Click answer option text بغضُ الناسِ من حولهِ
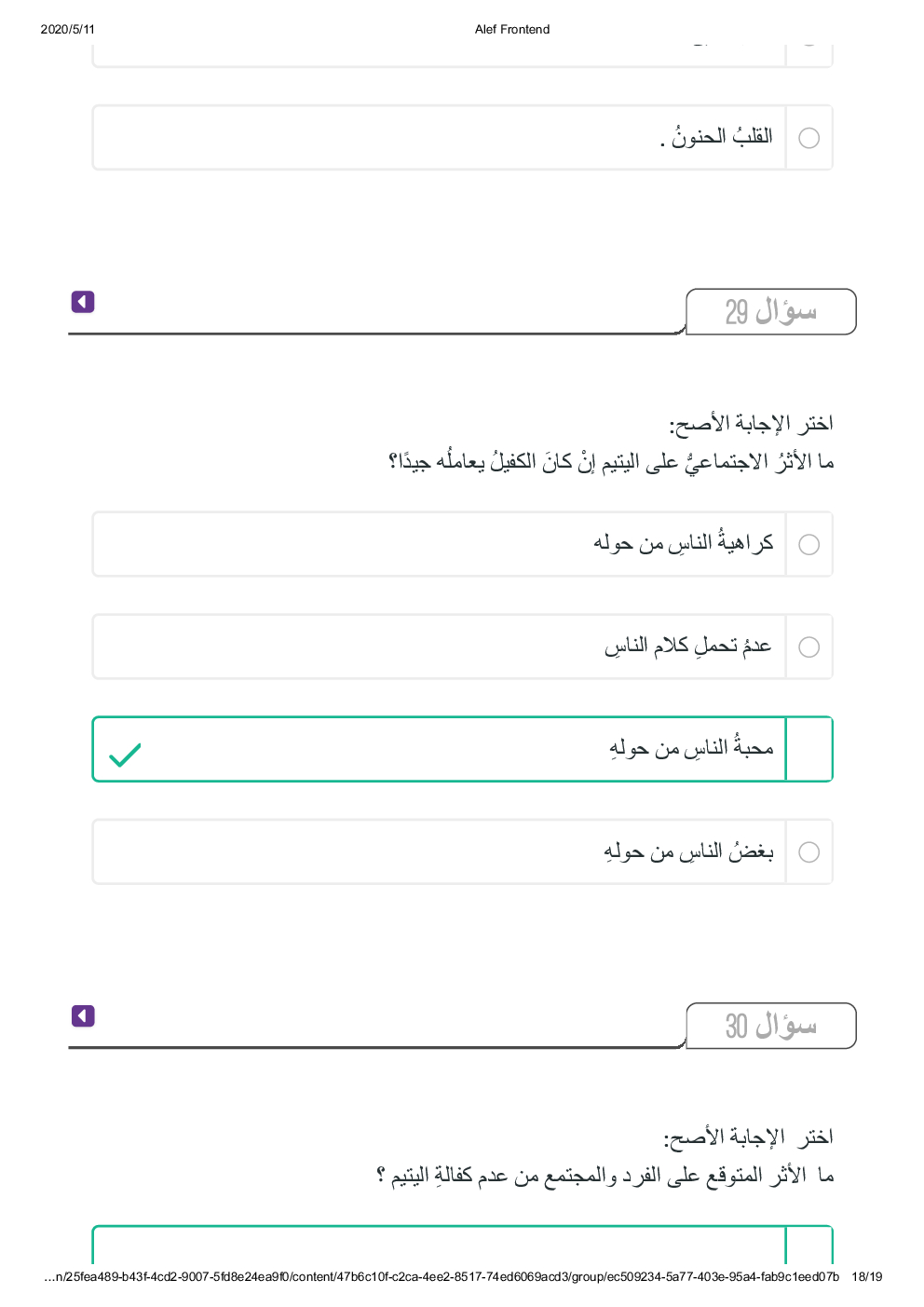Image resolution: width=924 pixels, height=1307 pixels. point(688,851)
